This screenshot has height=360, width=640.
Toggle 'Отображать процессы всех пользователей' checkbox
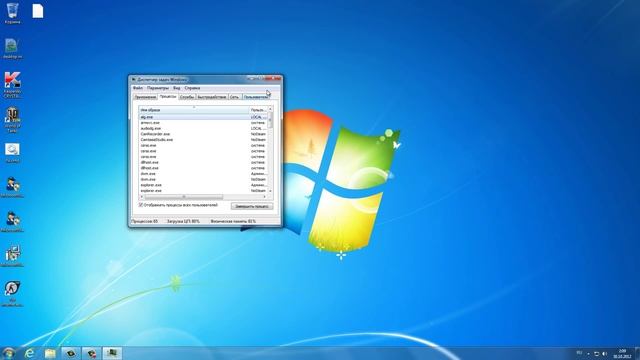141,205
